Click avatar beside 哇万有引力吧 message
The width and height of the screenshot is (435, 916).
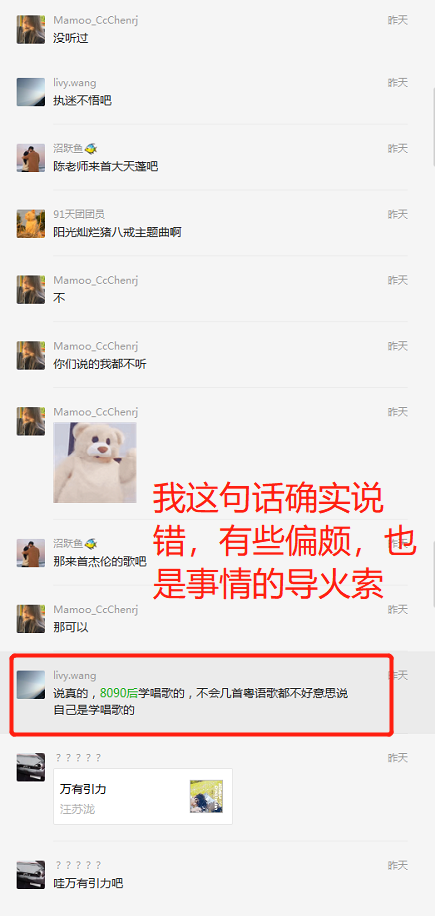click(x=30, y=875)
